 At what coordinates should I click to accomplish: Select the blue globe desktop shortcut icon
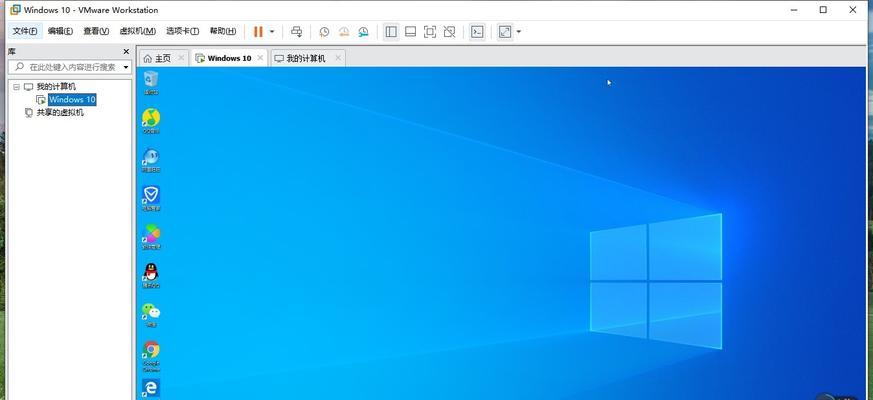(x=151, y=160)
